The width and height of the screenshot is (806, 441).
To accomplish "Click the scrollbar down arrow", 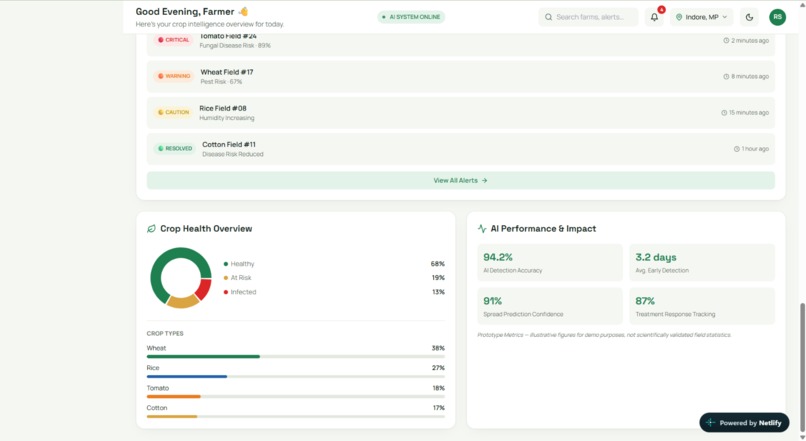I will [x=802, y=437].
